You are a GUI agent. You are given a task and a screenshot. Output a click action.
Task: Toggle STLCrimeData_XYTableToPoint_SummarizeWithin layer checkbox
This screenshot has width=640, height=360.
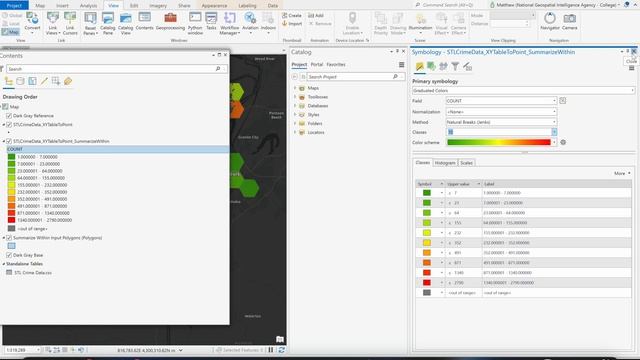pyautogui.click(x=9, y=141)
